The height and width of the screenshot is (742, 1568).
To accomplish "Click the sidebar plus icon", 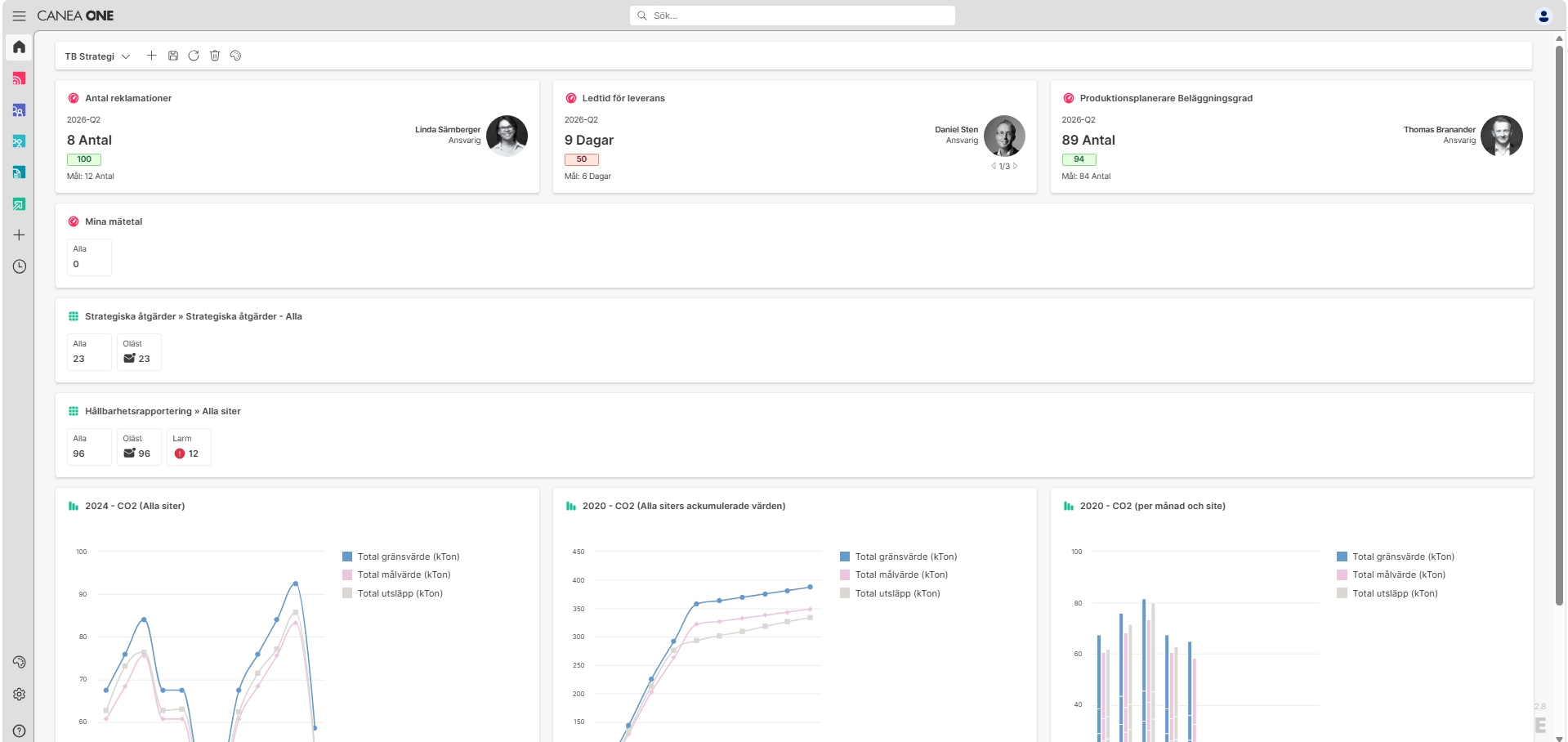I will [19, 235].
